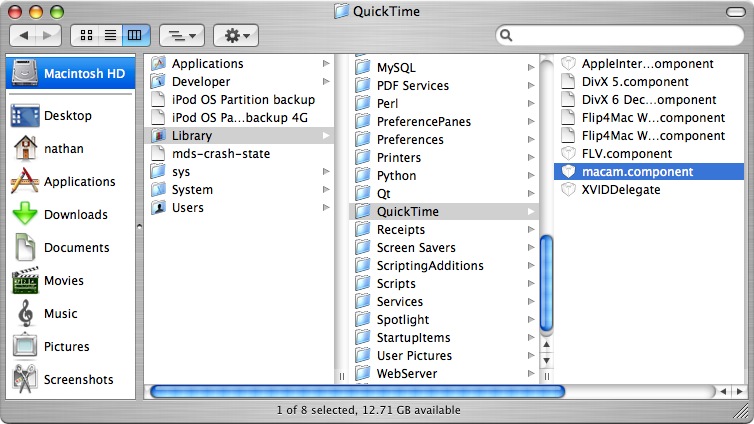754x424 pixels.
Task: Open Applications from the sidebar
Action: point(79,181)
